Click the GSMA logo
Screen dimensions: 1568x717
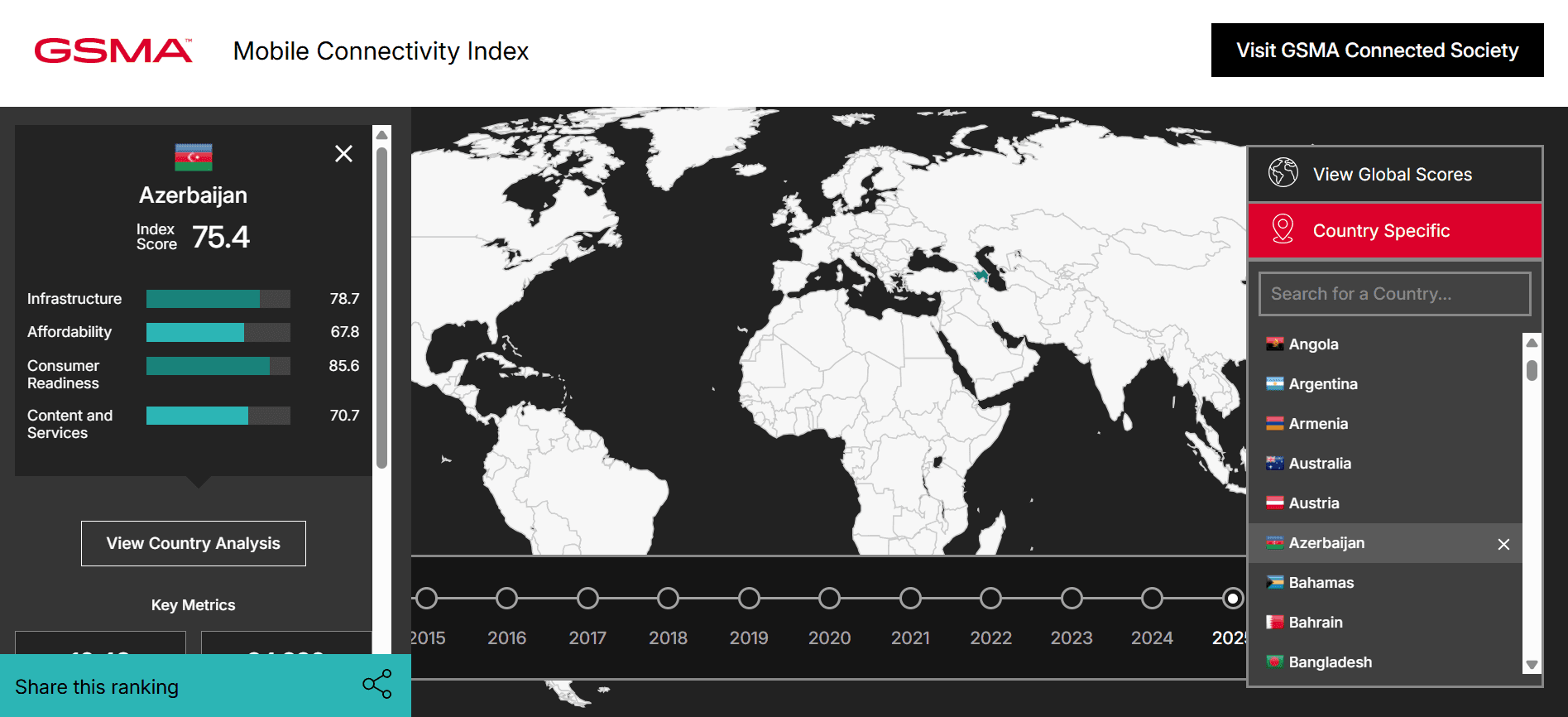[x=113, y=51]
